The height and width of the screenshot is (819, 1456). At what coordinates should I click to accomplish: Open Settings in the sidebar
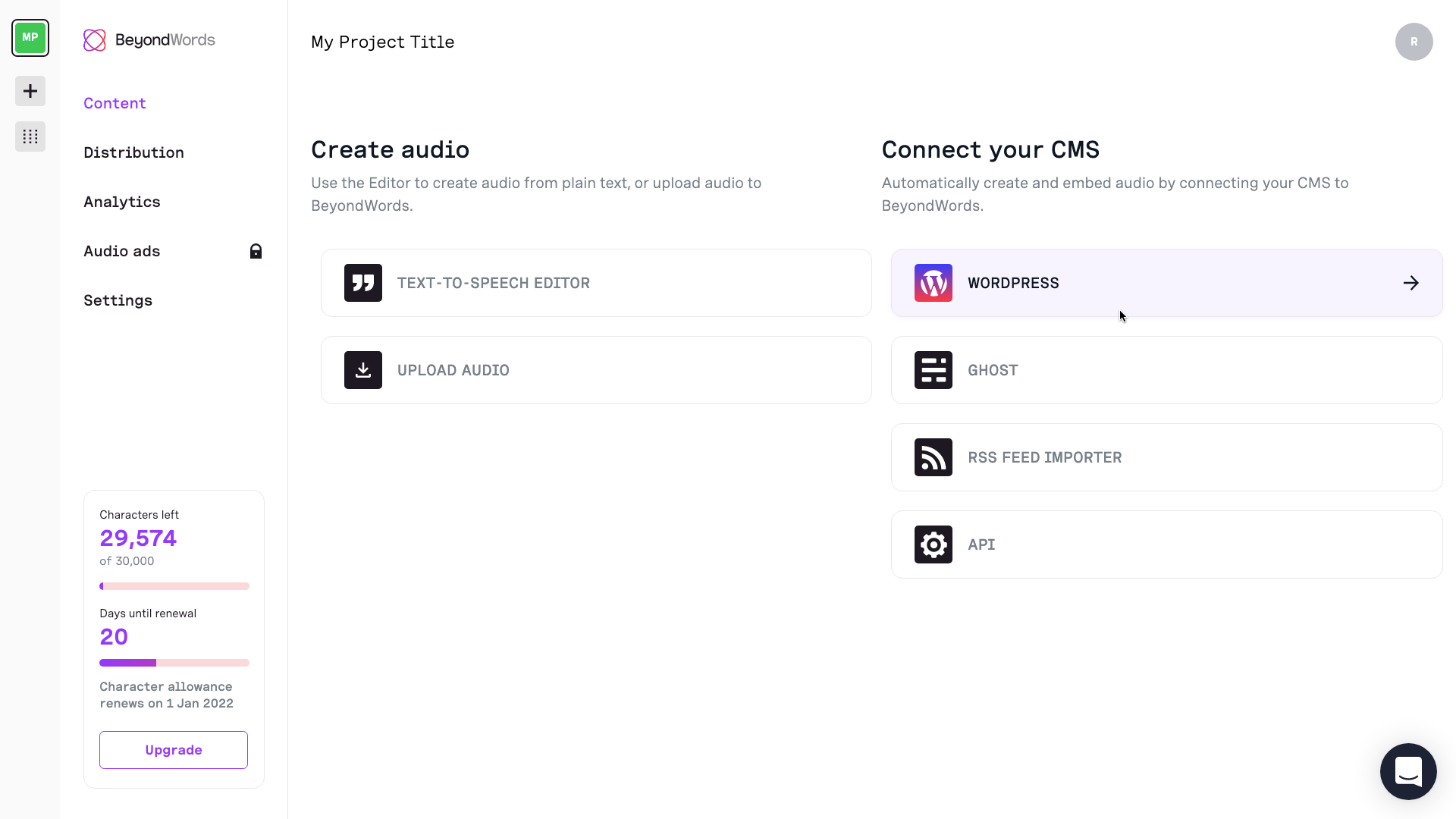coord(118,300)
